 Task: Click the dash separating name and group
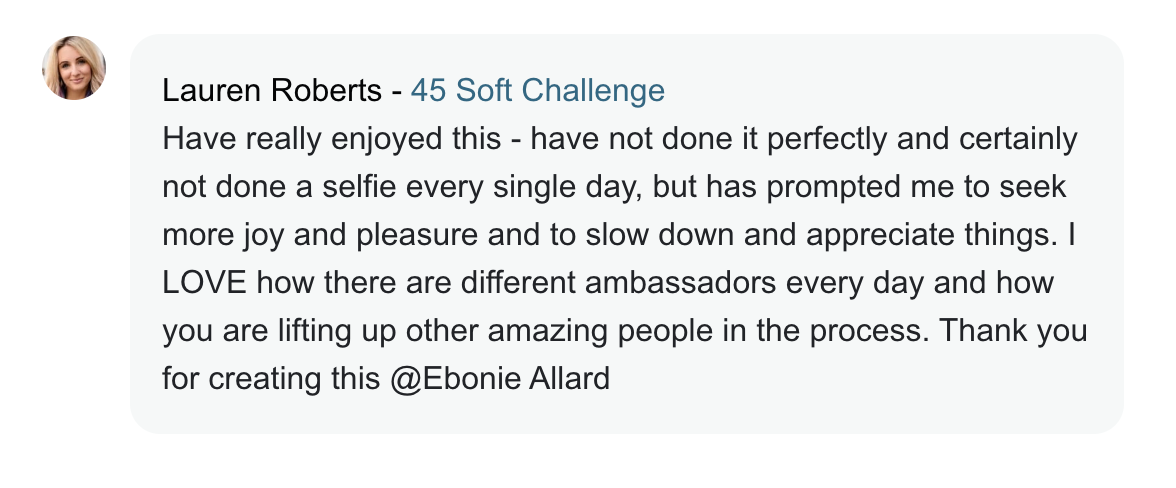[397, 91]
